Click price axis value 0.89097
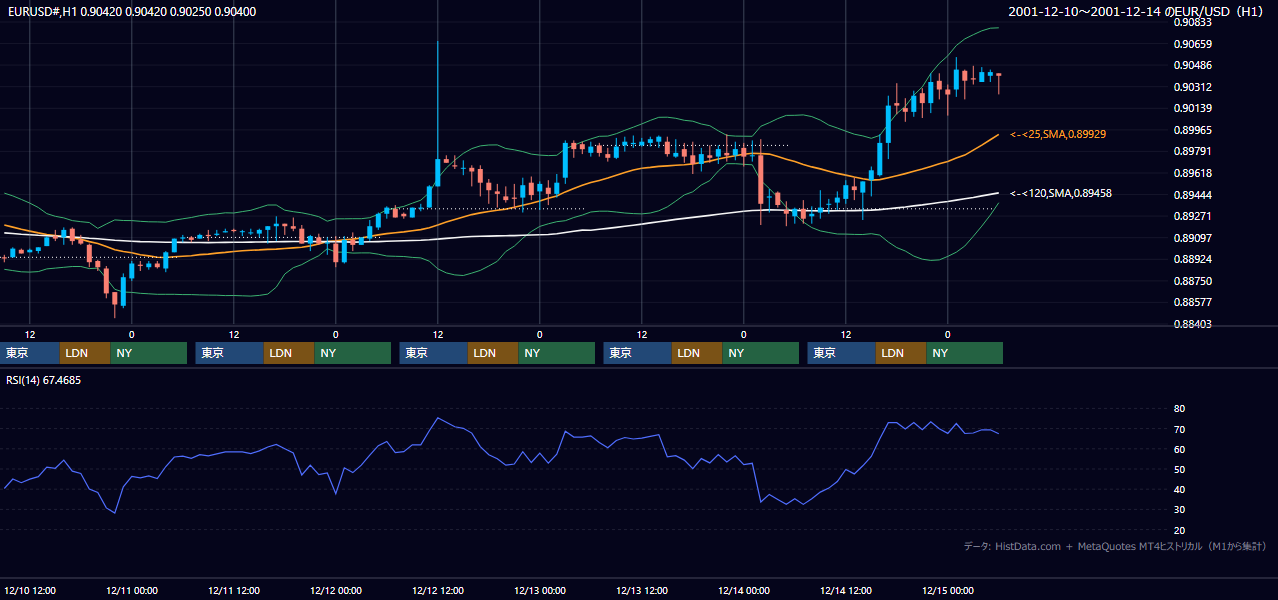This screenshot has width=1278, height=600. pyautogui.click(x=1192, y=238)
